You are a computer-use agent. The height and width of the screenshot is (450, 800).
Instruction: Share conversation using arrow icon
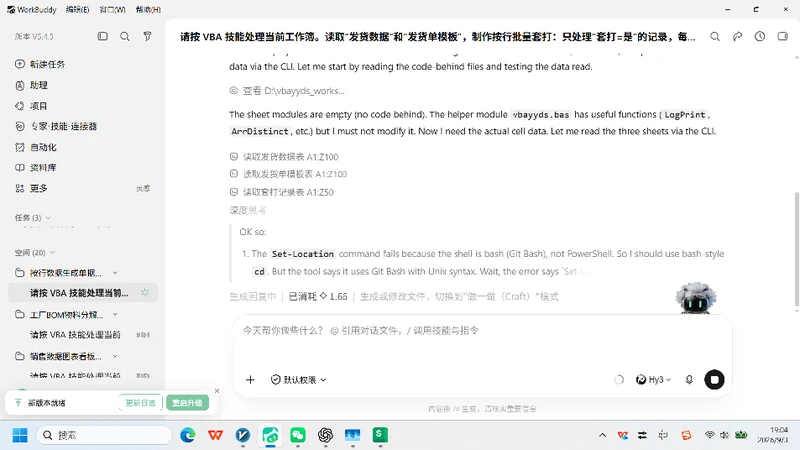click(x=737, y=37)
